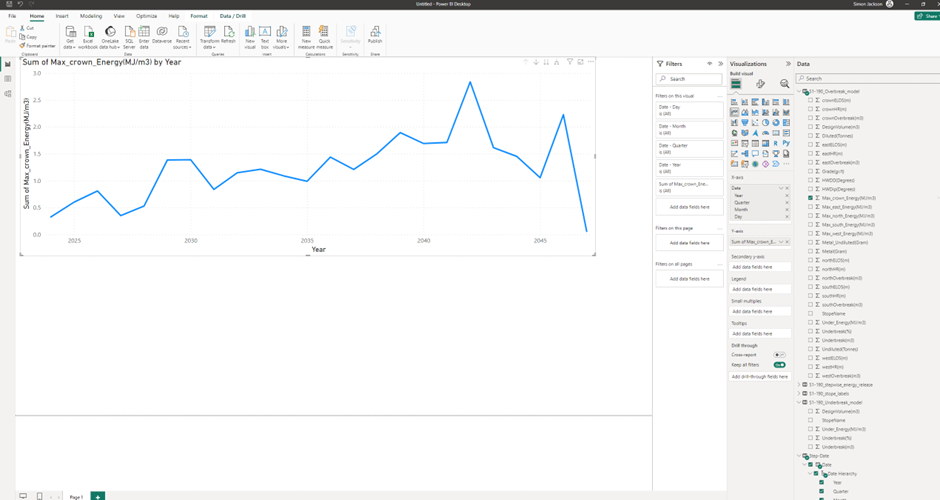Check the DesignVolume(m3) field
Image resolution: width=940 pixels, height=500 pixels.
[811, 127]
